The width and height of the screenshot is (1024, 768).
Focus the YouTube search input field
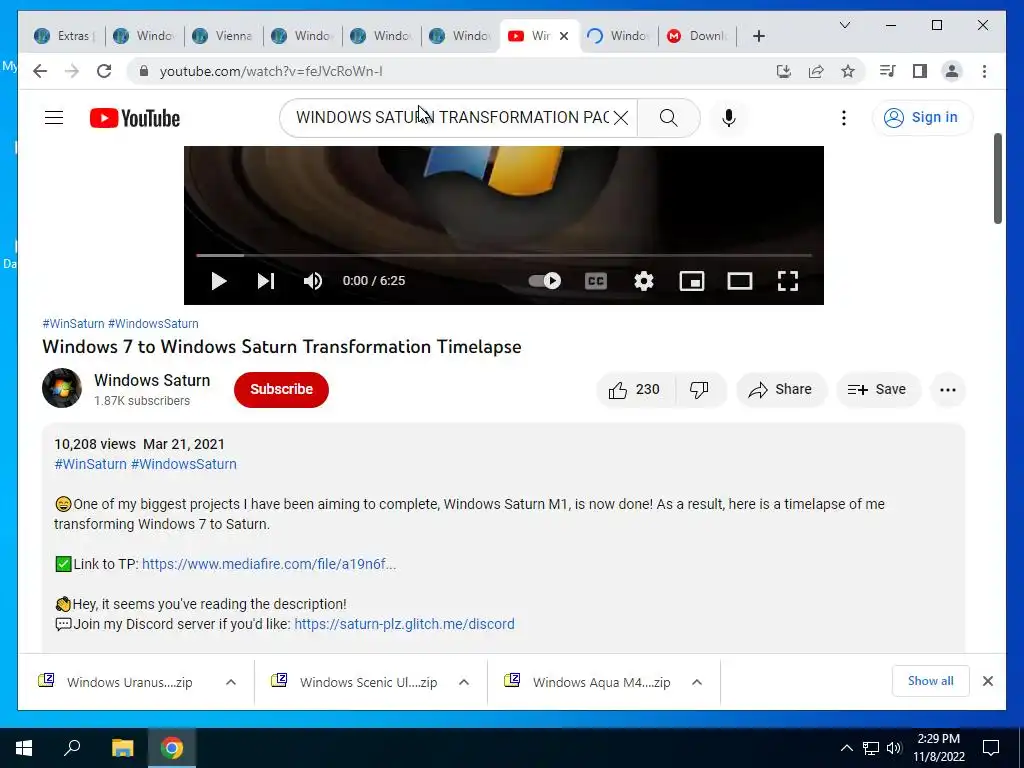point(451,118)
